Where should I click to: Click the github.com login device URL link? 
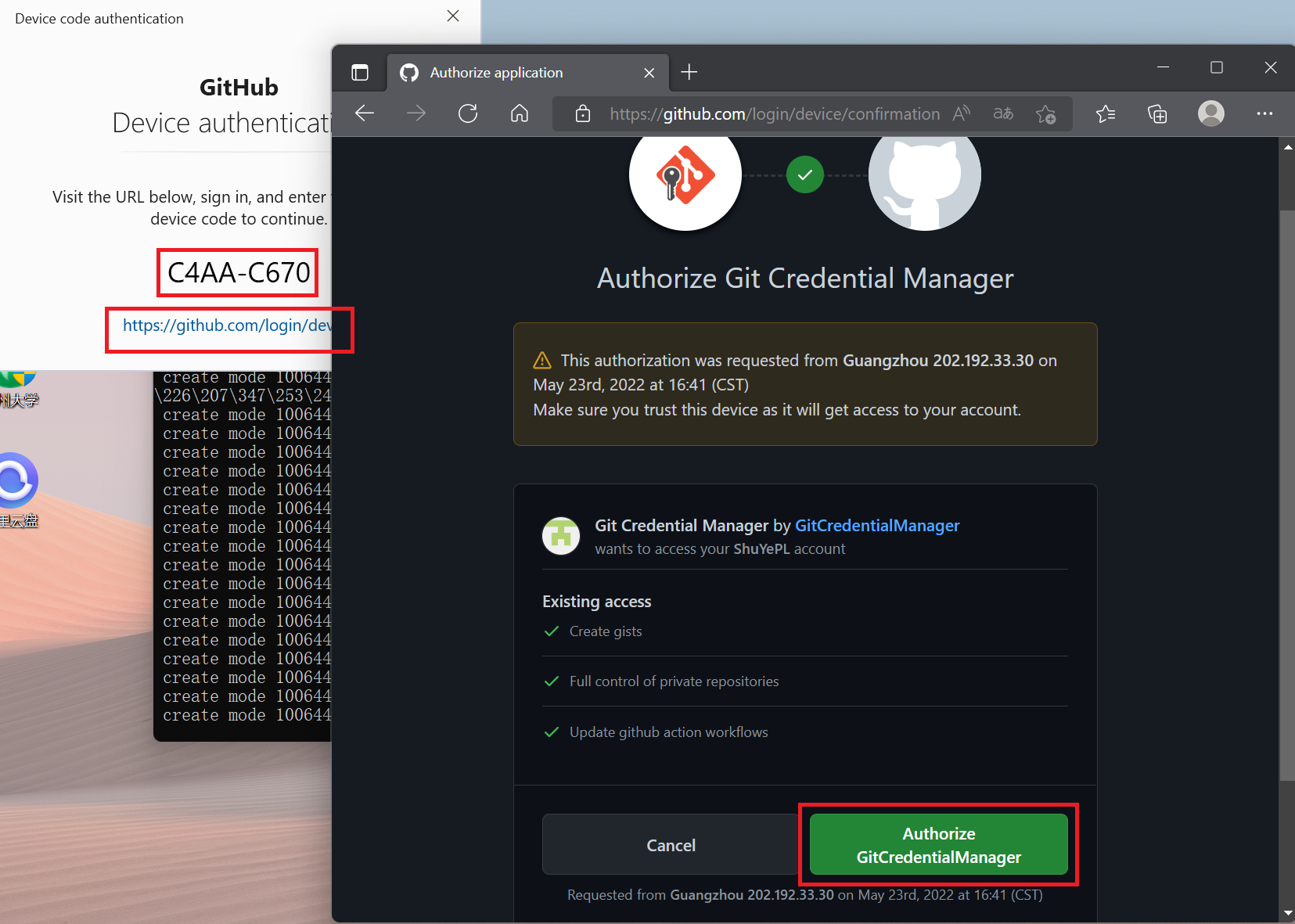pyautogui.click(x=227, y=325)
